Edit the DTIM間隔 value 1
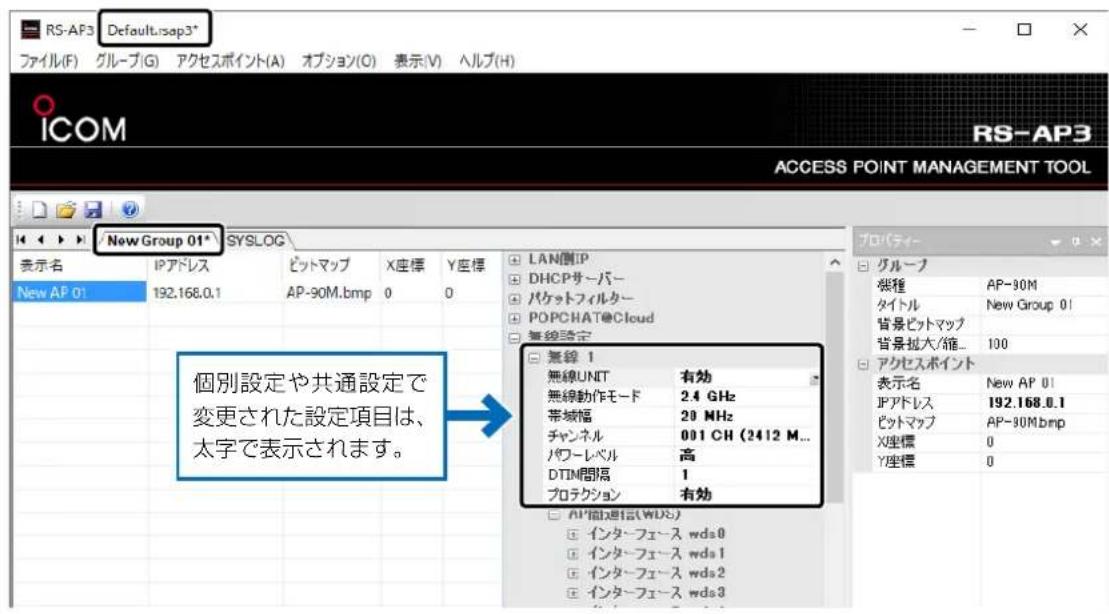 click(685, 475)
